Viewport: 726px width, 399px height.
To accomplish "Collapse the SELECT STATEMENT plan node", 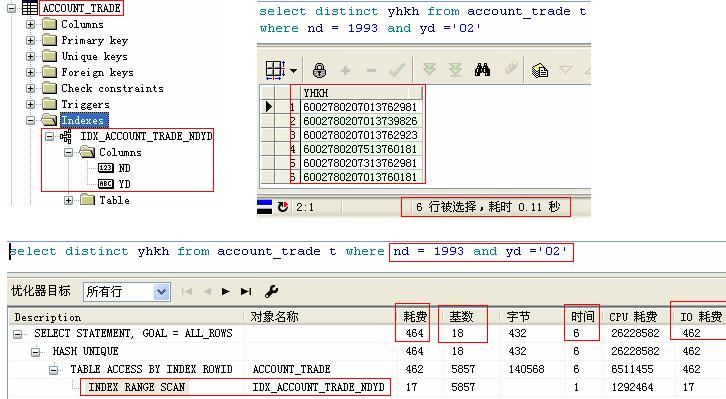I will click(x=18, y=334).
